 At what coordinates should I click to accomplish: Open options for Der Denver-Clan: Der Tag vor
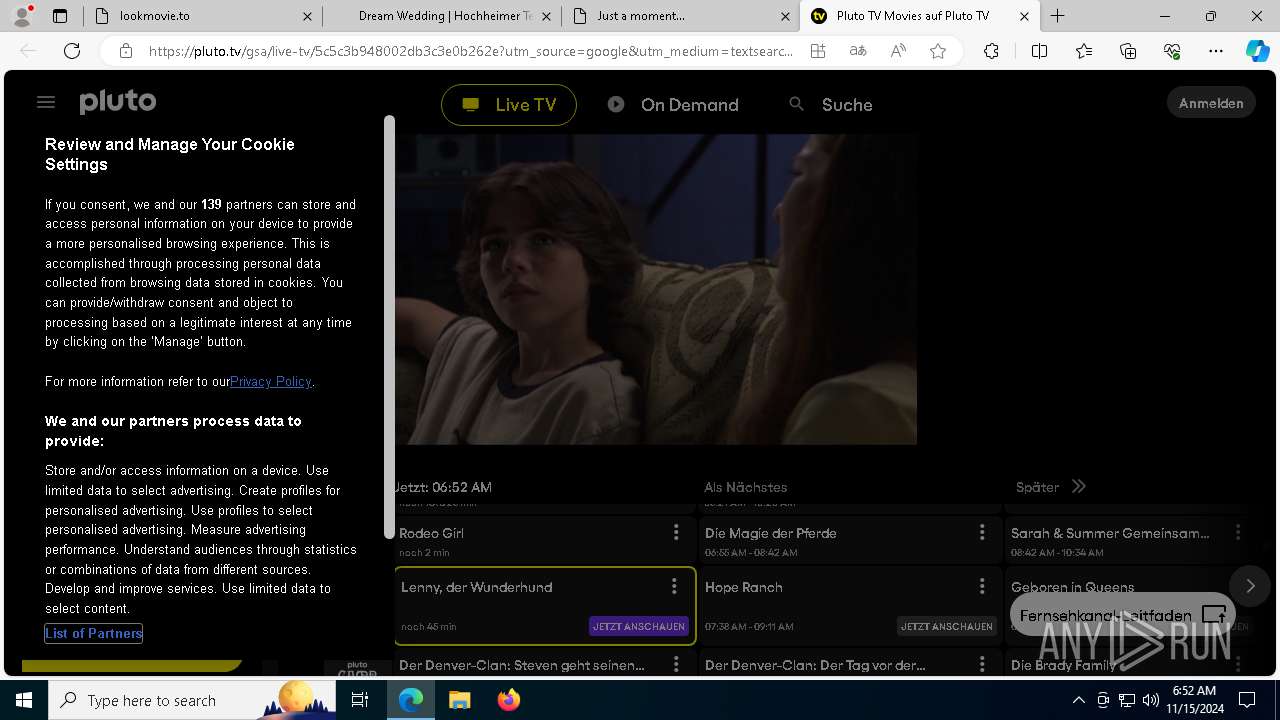coord(982,664)
